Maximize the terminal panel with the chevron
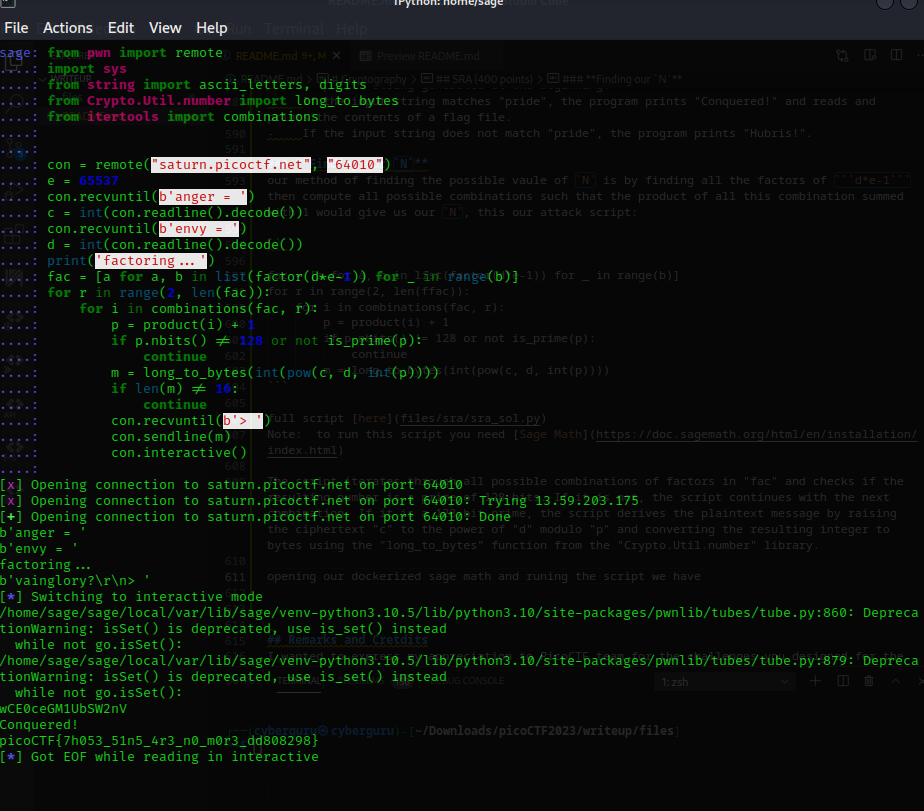This screenshot has width=924, height=811. [896, 681]
